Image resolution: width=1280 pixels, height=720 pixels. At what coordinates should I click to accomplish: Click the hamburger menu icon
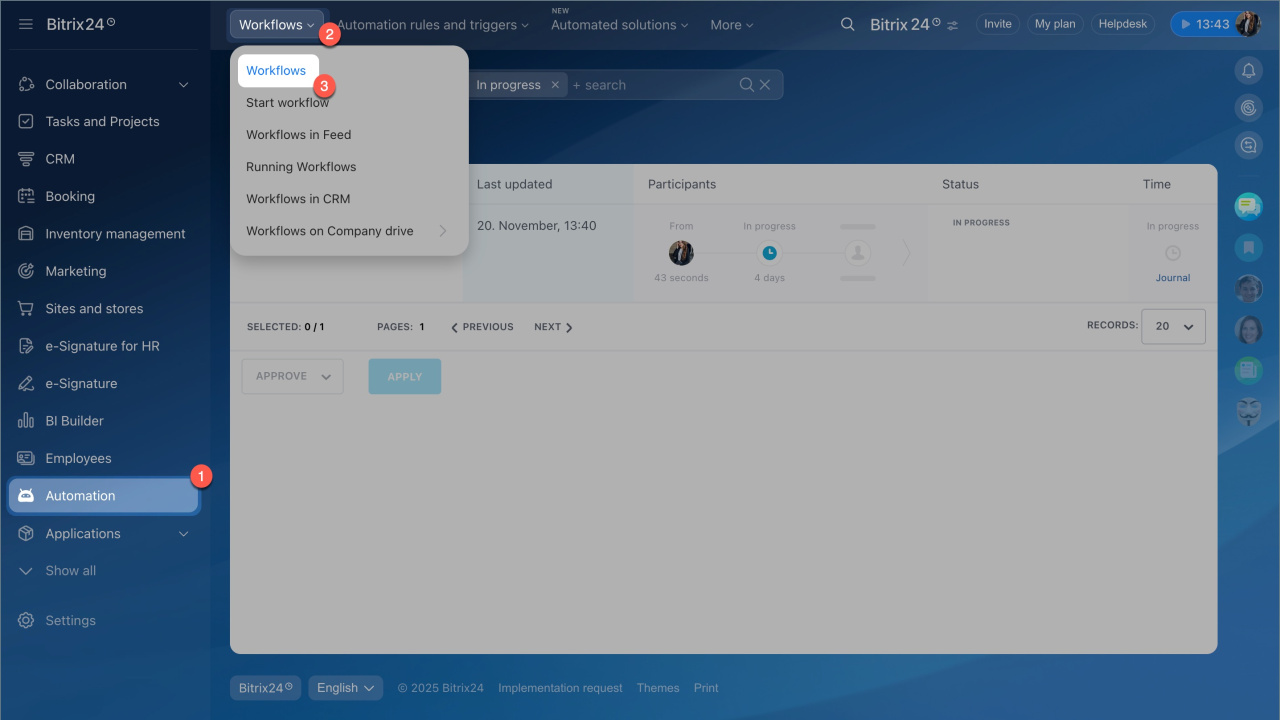pos(26,24)
